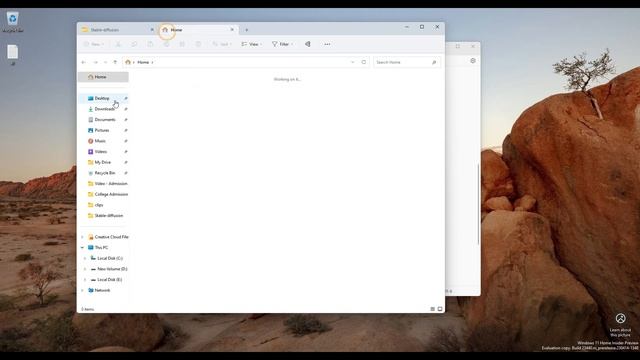640x360 pixels.
Task: Expand the Network node
Action: 82,290
